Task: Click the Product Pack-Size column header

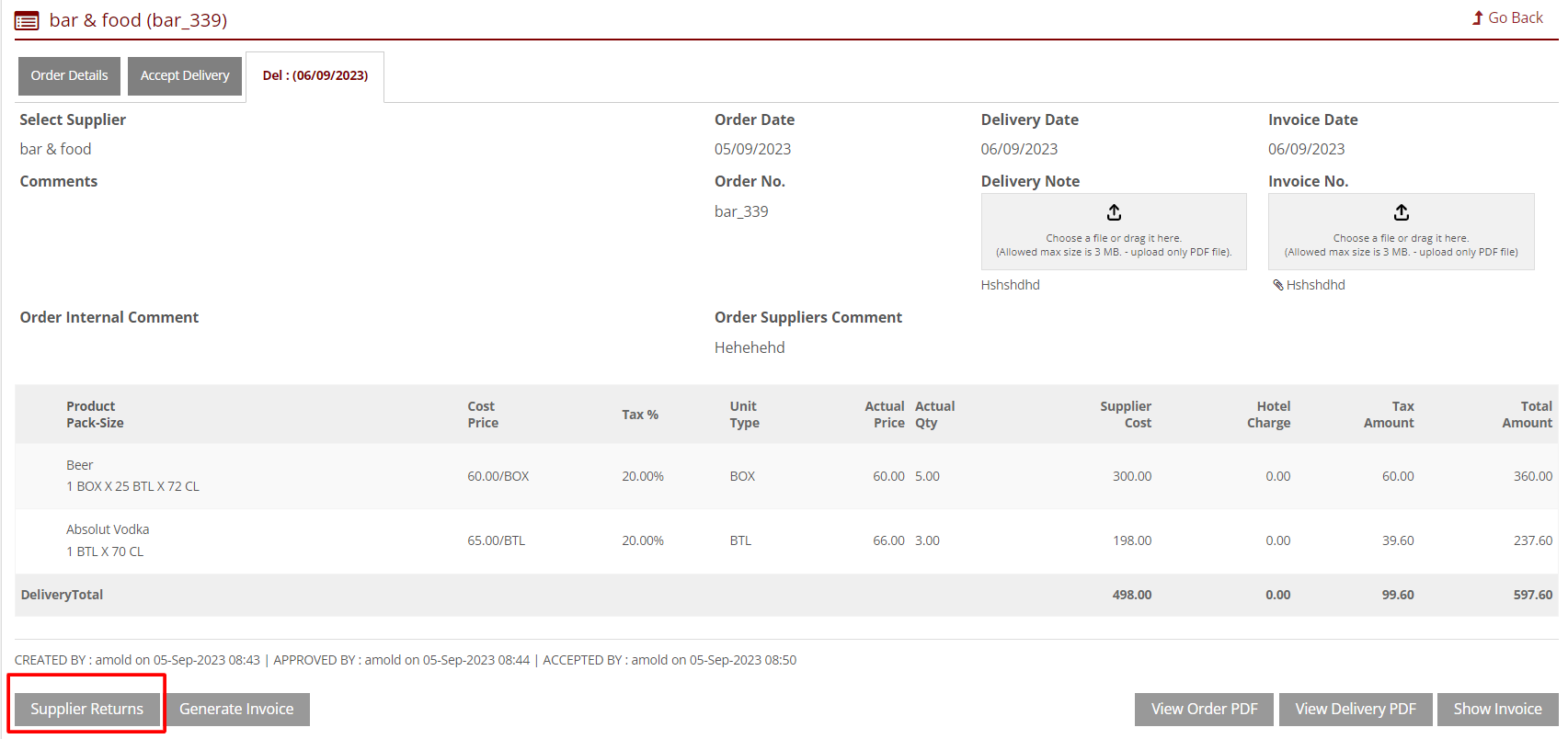Action: (95, 415)
